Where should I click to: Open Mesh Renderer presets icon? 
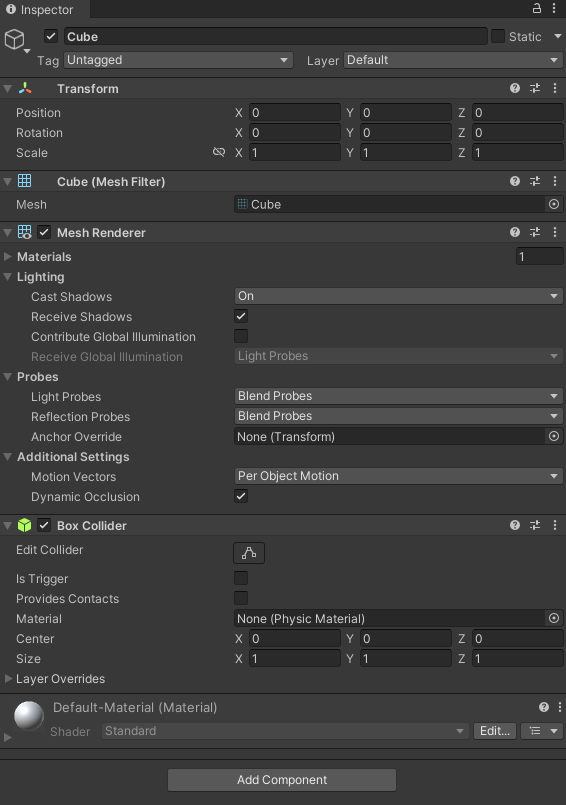point(535,232)
